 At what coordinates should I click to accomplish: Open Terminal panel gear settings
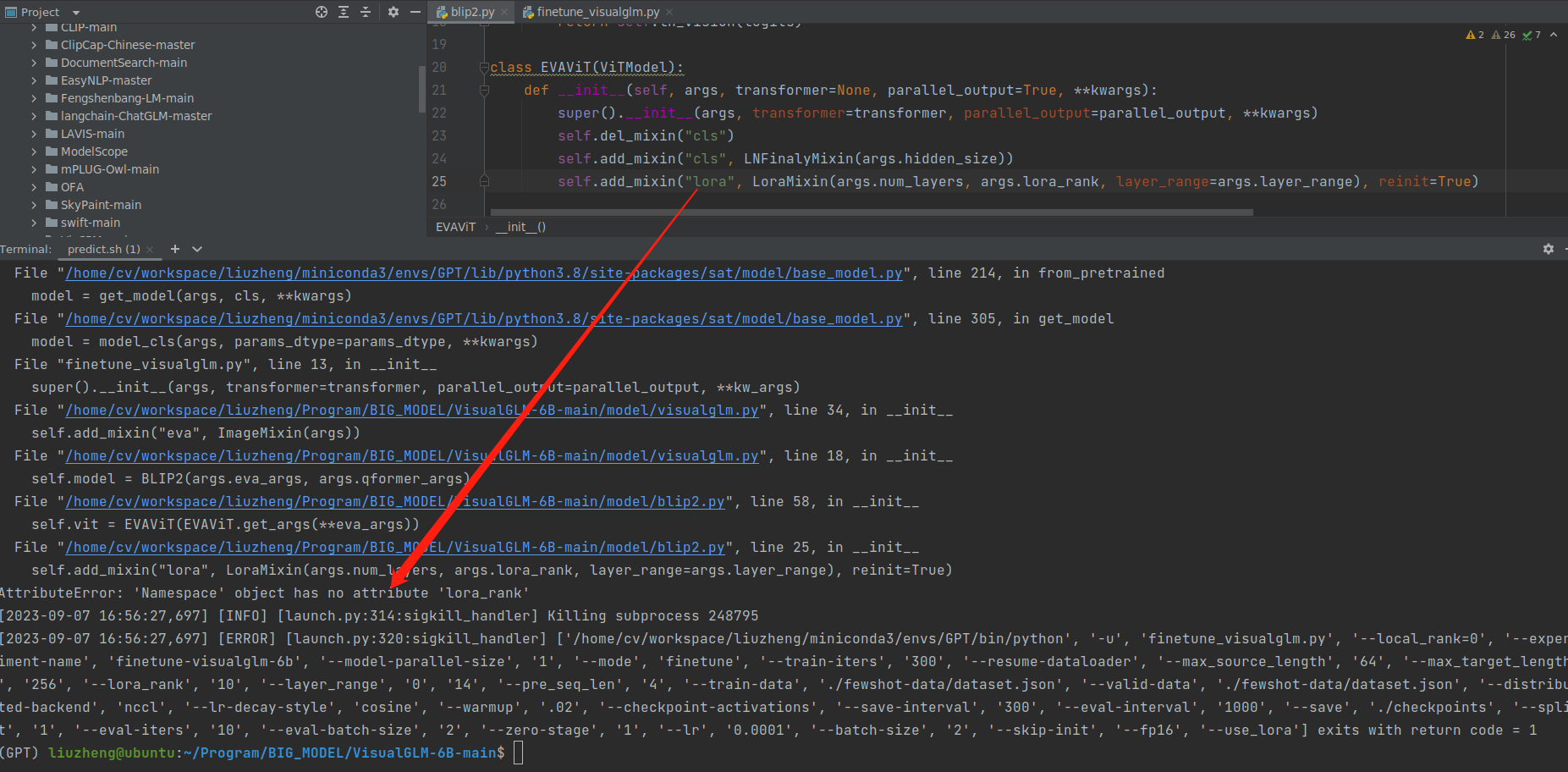pyautogui.click(x=1549, y=249)
